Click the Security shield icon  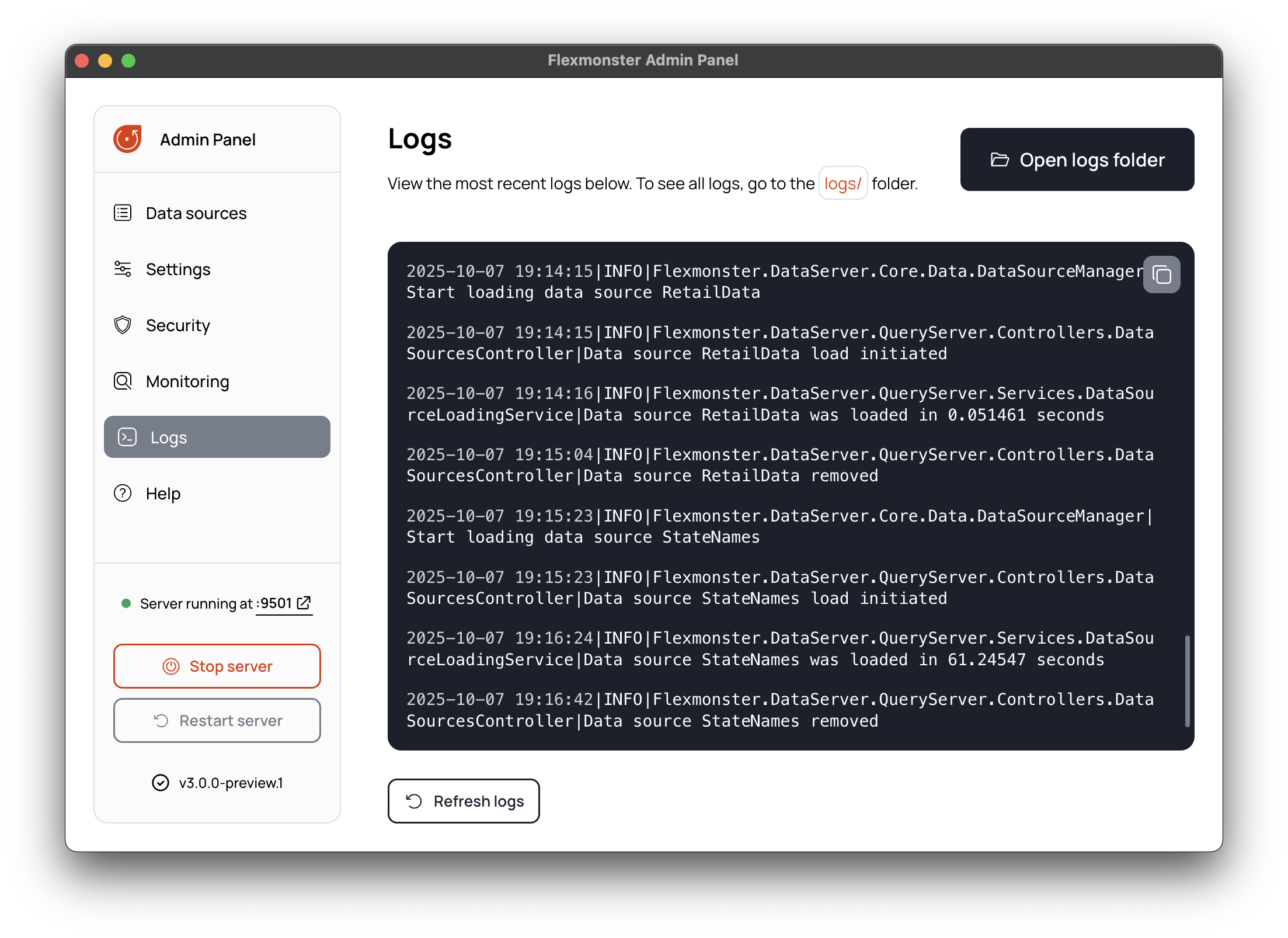123,325
